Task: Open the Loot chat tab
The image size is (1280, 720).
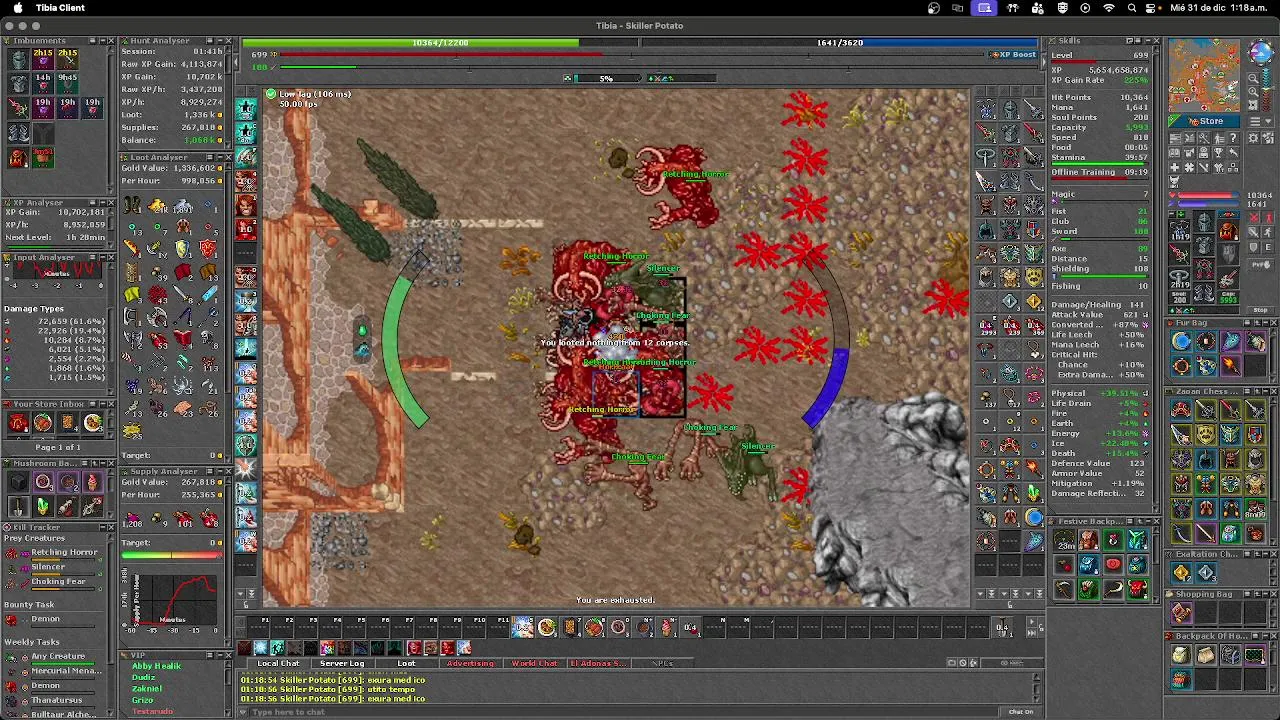Action: point(406,663)
